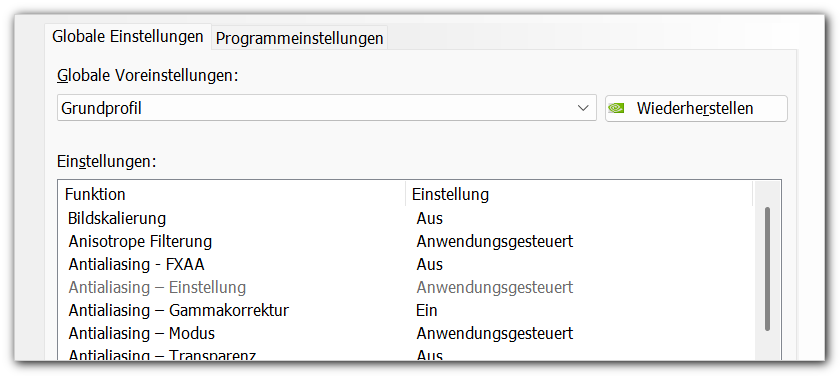Open the Grundprofil dropdown chevron
The height and width of the screenshot is (376, 840).
tap(583, 108)
